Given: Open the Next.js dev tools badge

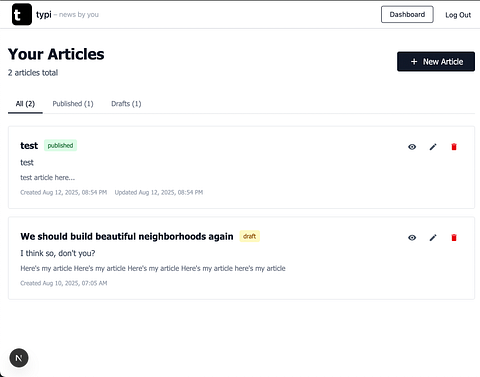Looking at the screenshot, I should click(x=19, y=358).
